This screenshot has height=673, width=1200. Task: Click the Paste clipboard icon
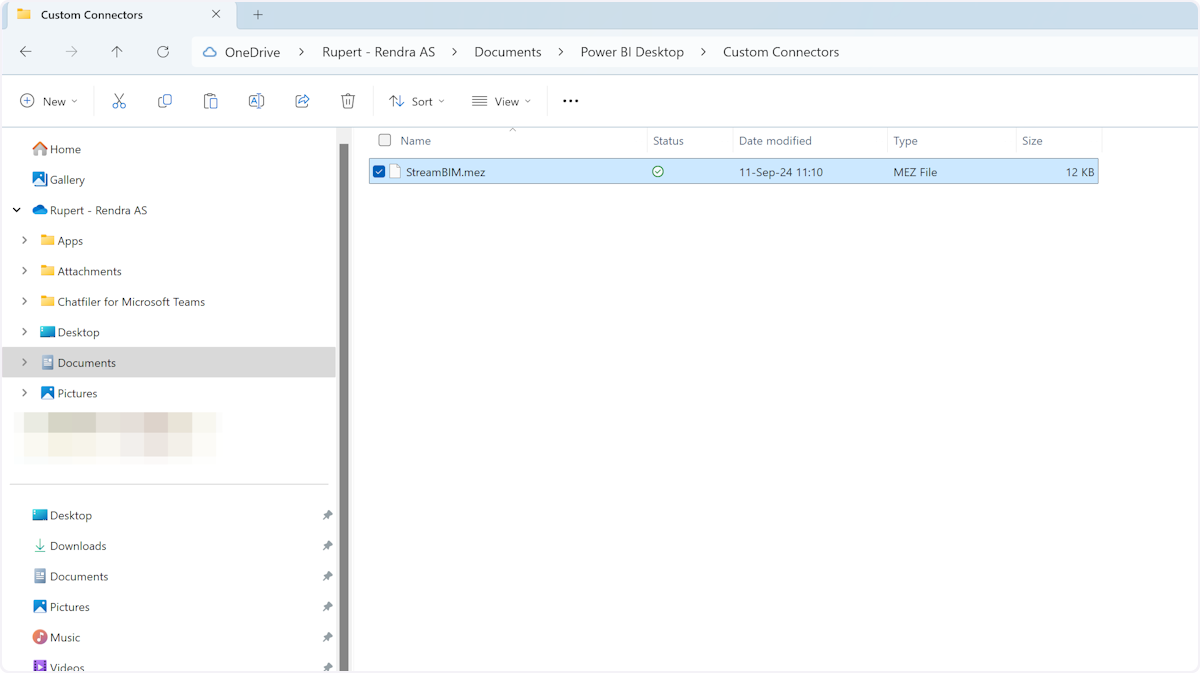click(x=210, y=101)
